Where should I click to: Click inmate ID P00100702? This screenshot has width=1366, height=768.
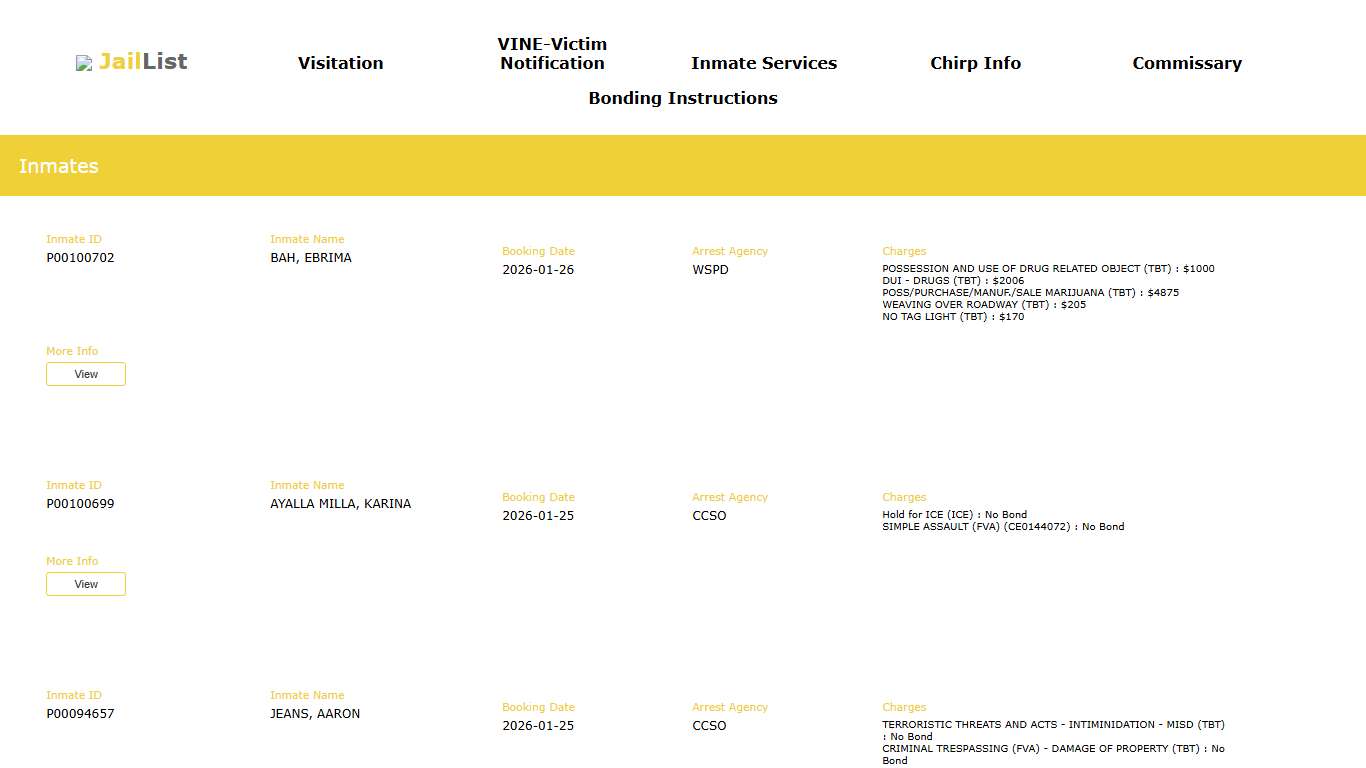click(80, 258)
